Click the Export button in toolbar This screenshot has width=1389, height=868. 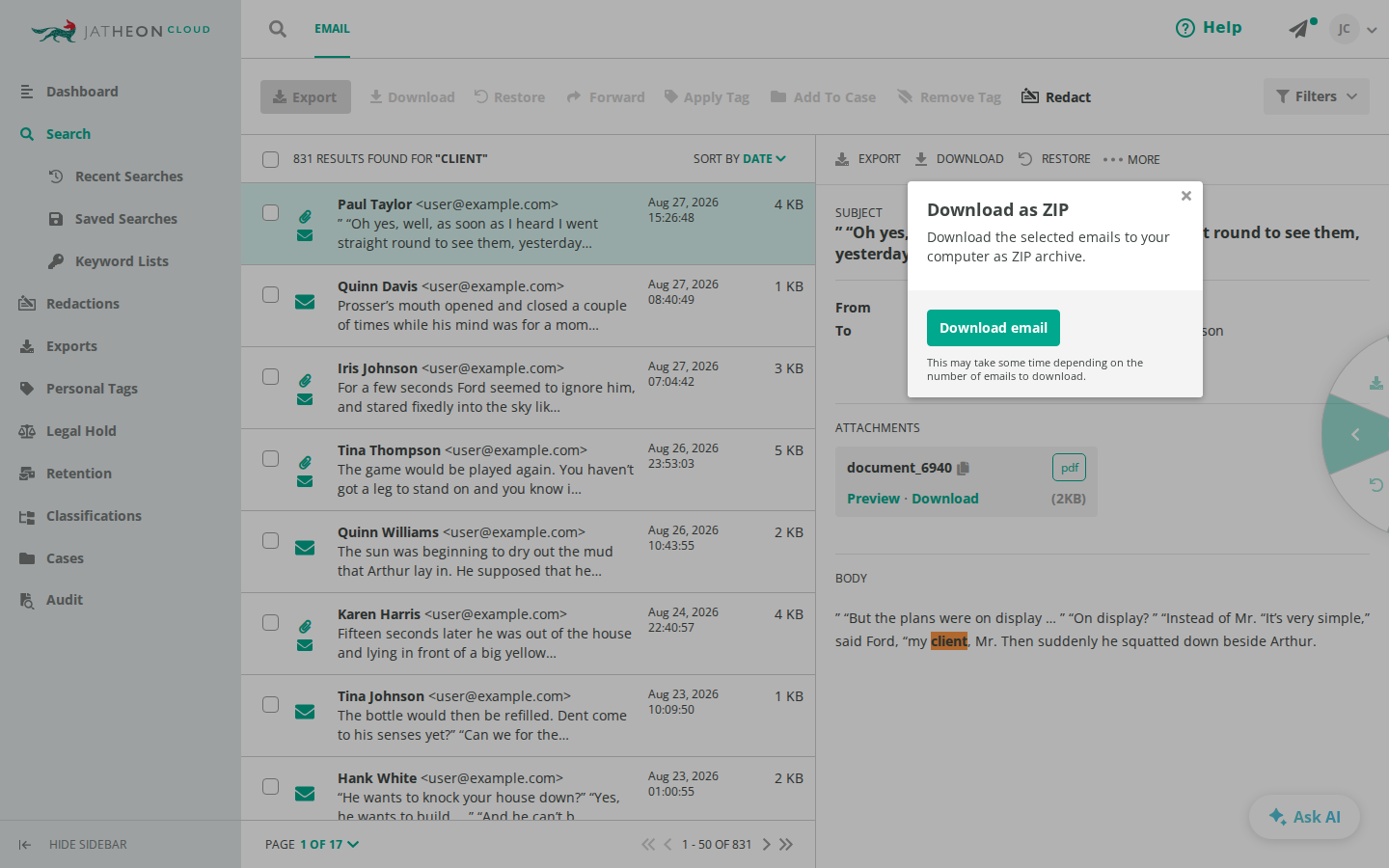point(306,96)
